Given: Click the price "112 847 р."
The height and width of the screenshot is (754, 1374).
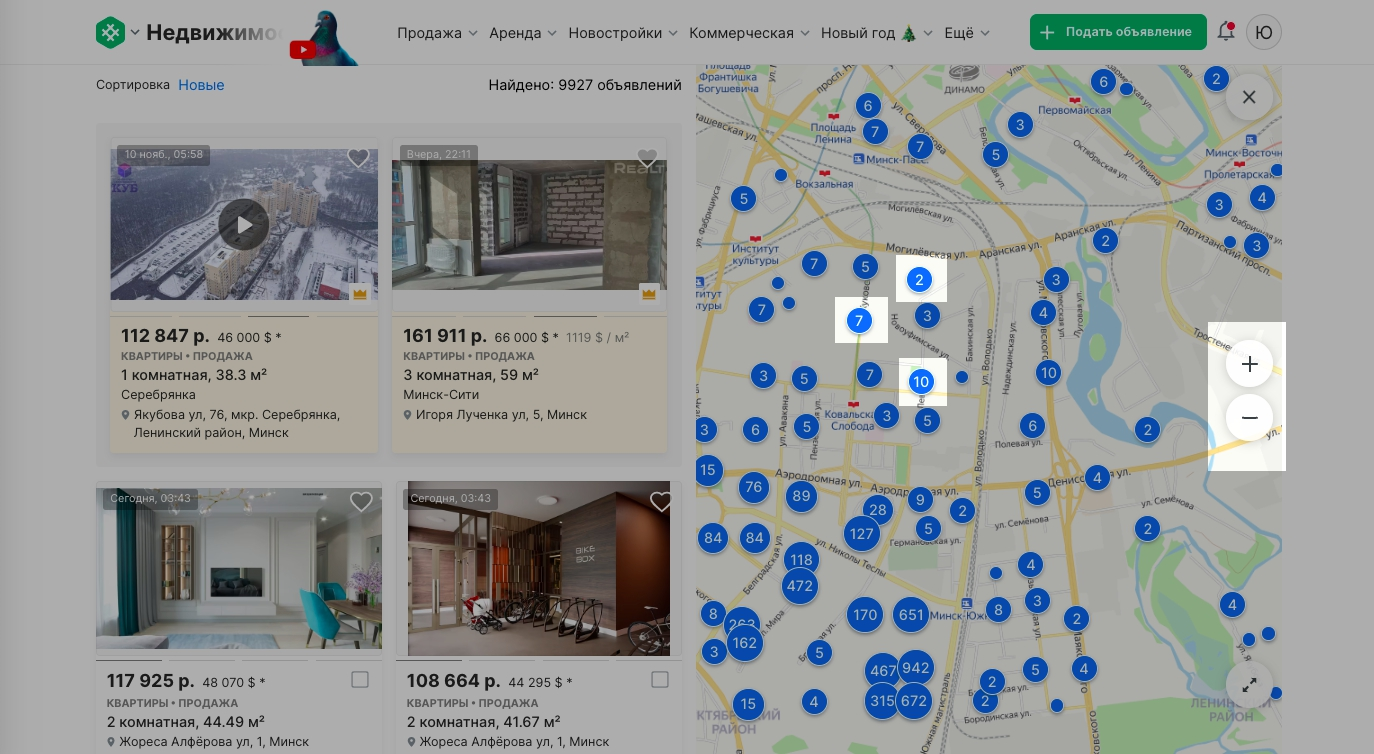Looking at the screenshot, I should (164, 336).
